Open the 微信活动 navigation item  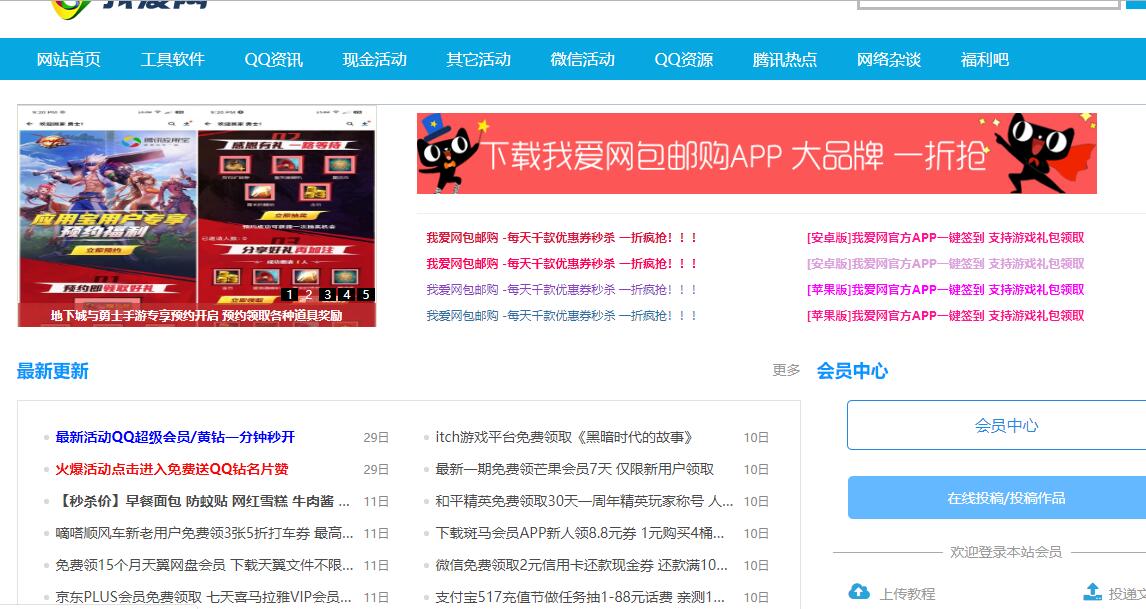[x=583, y=59]
